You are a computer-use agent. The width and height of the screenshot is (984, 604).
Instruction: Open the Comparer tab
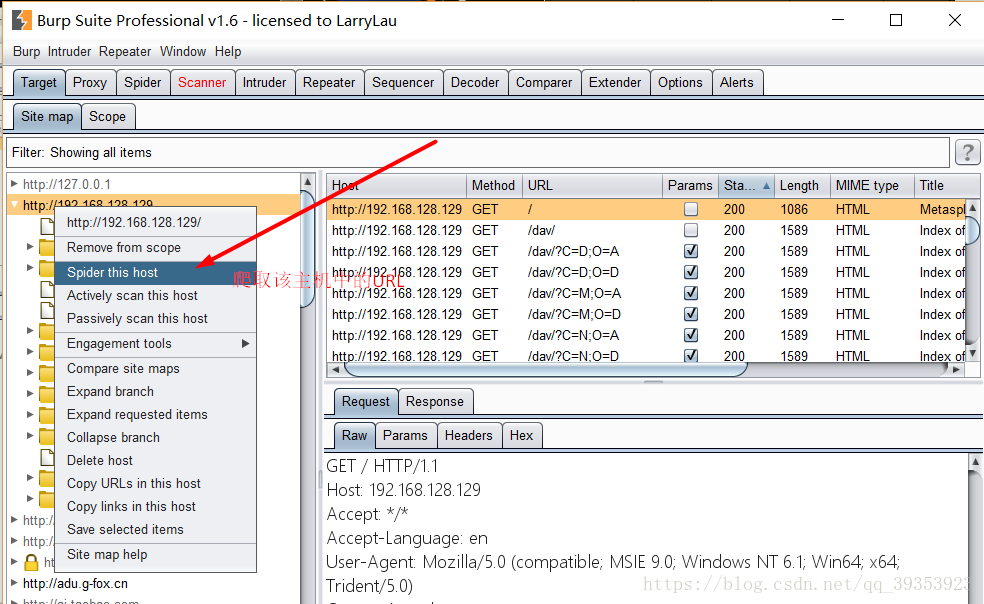[x=544, y=82]
